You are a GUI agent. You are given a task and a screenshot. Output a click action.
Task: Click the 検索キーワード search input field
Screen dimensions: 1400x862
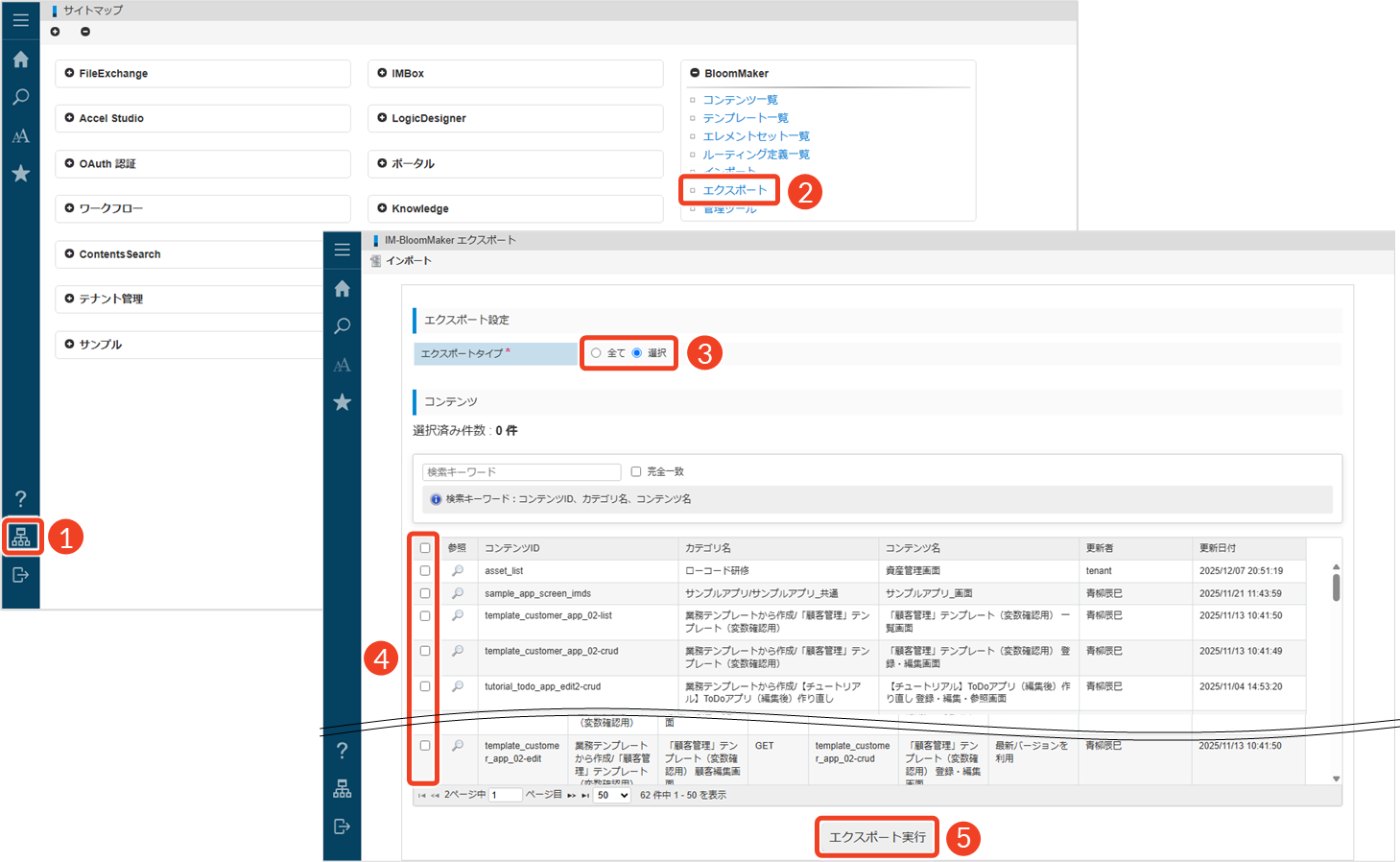tap(521, 472)
